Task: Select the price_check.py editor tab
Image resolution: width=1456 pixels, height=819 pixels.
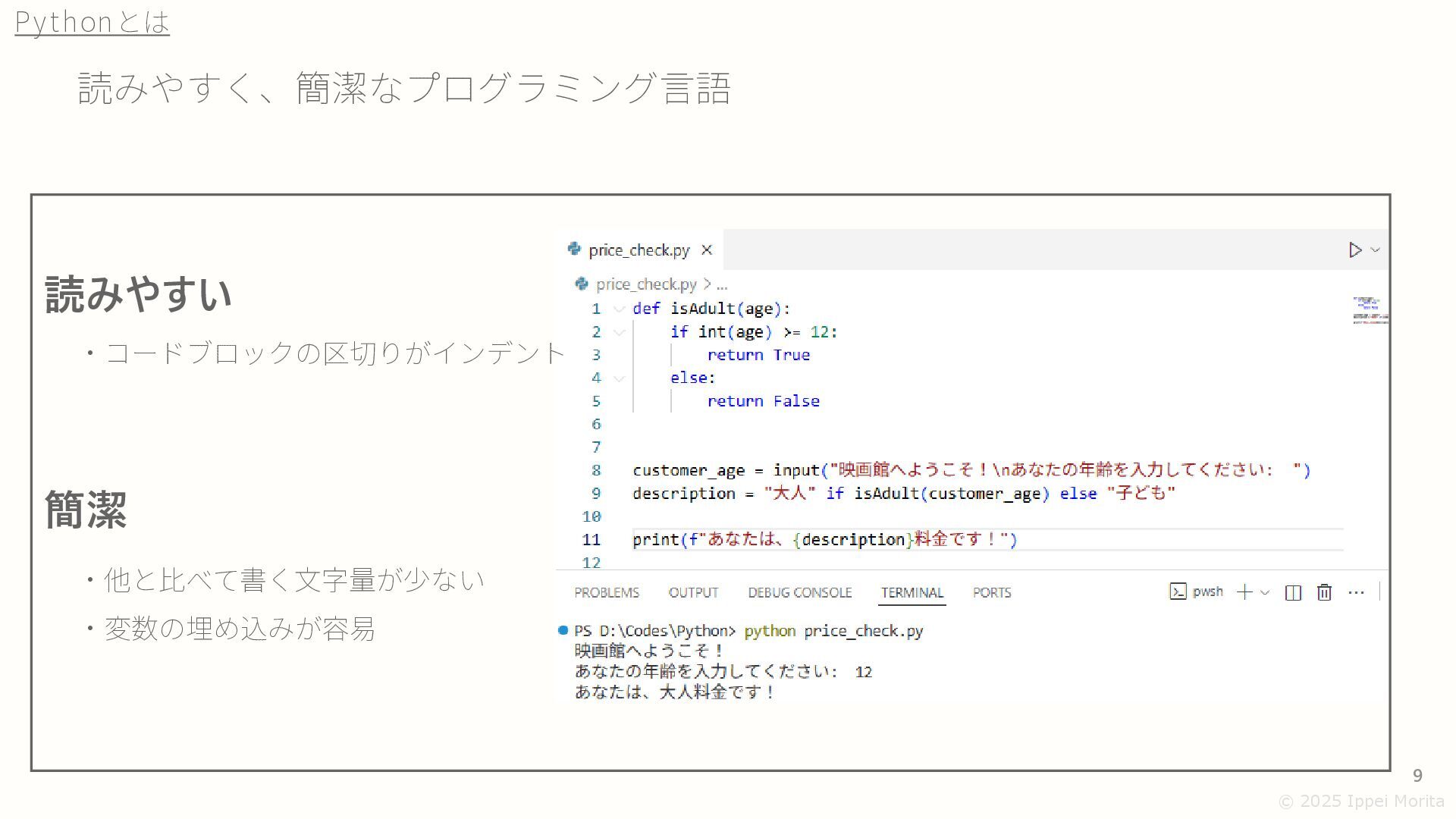Action: [639, 250]
